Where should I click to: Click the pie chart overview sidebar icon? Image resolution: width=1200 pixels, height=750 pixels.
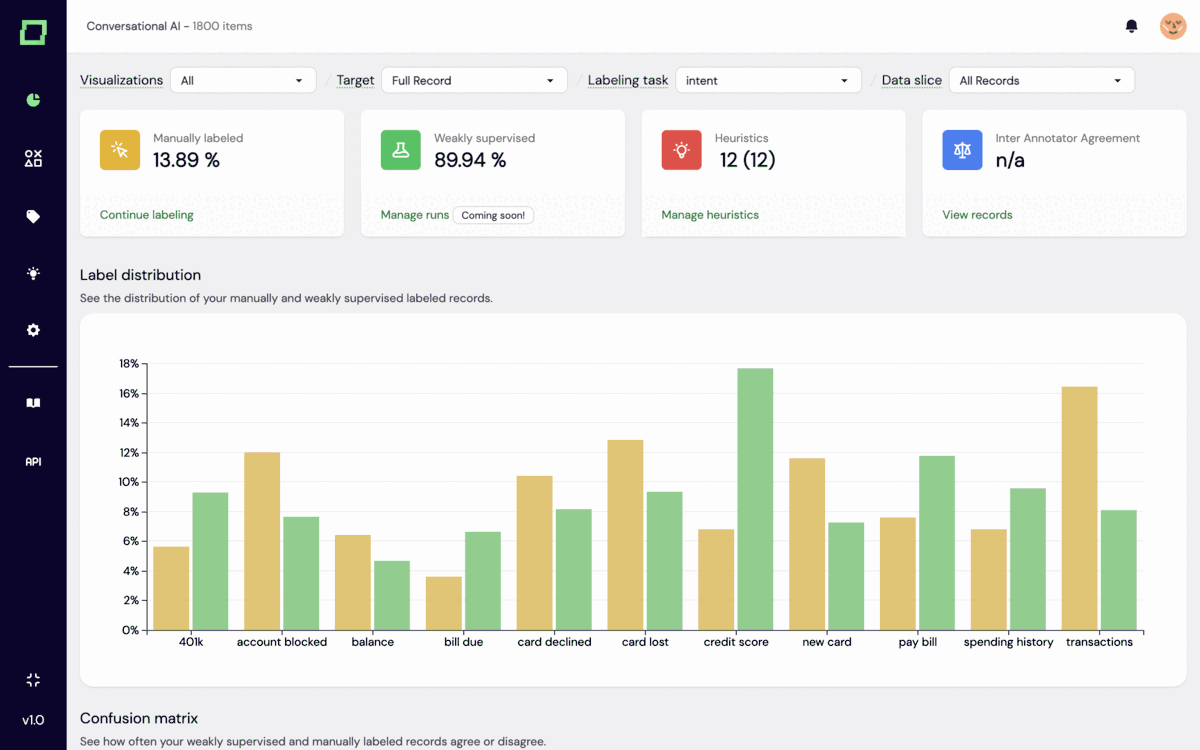(x=33, y=100)
